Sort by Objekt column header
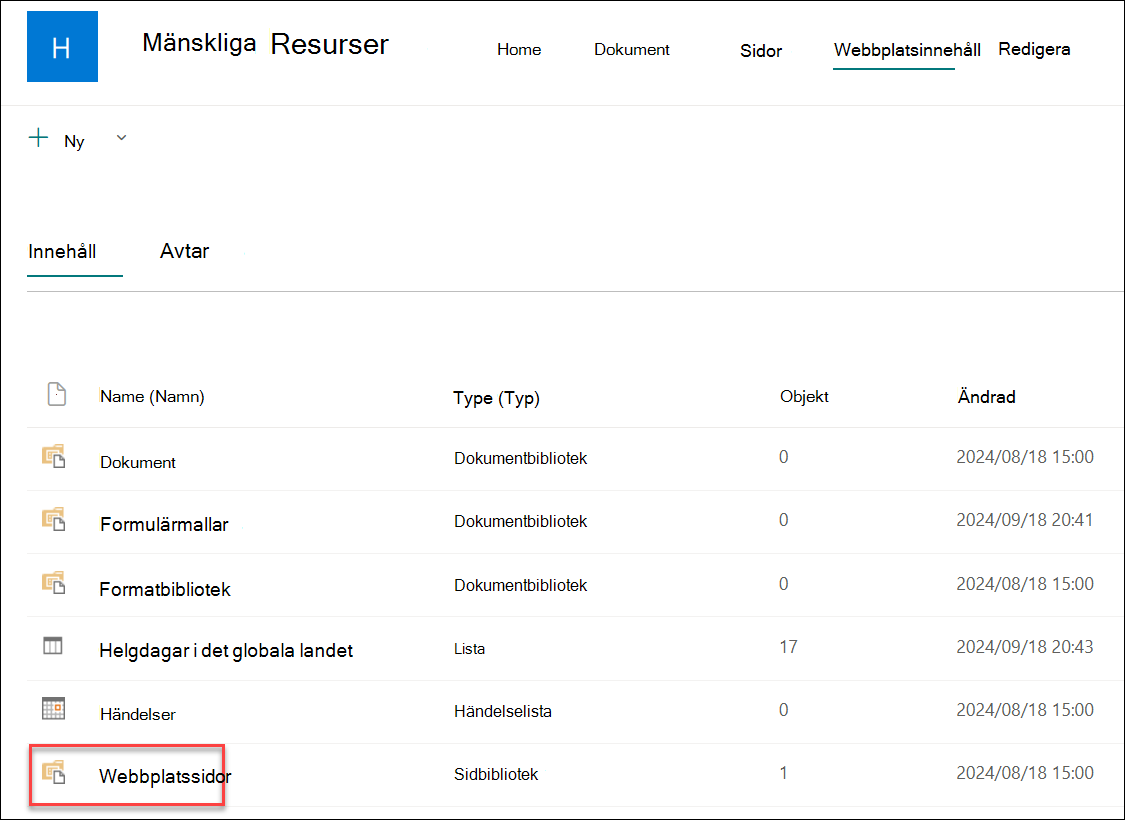Viewport: 1125px width, 820px height. [804, 397]
